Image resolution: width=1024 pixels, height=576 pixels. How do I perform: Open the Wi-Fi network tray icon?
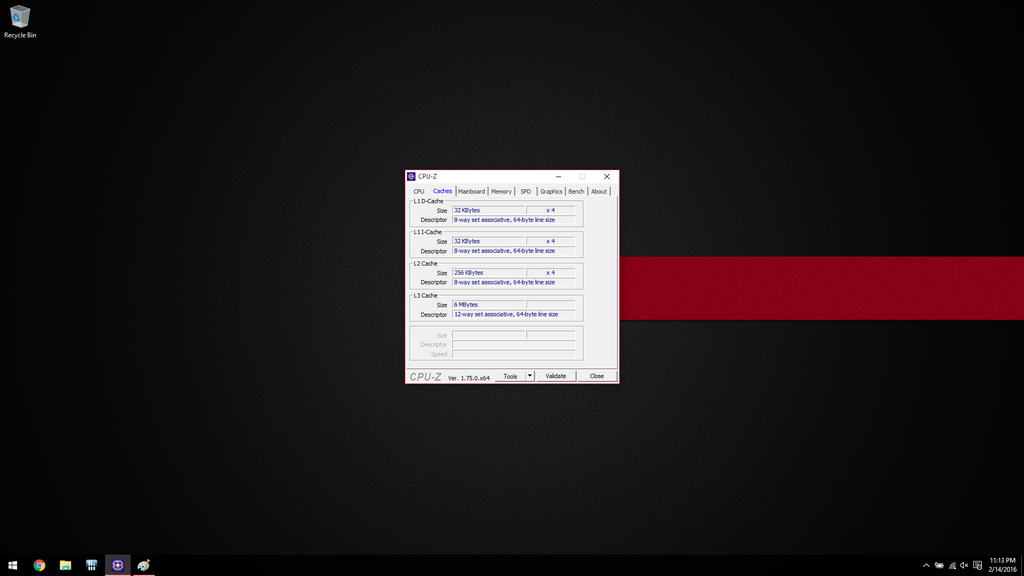click(952, 566)
